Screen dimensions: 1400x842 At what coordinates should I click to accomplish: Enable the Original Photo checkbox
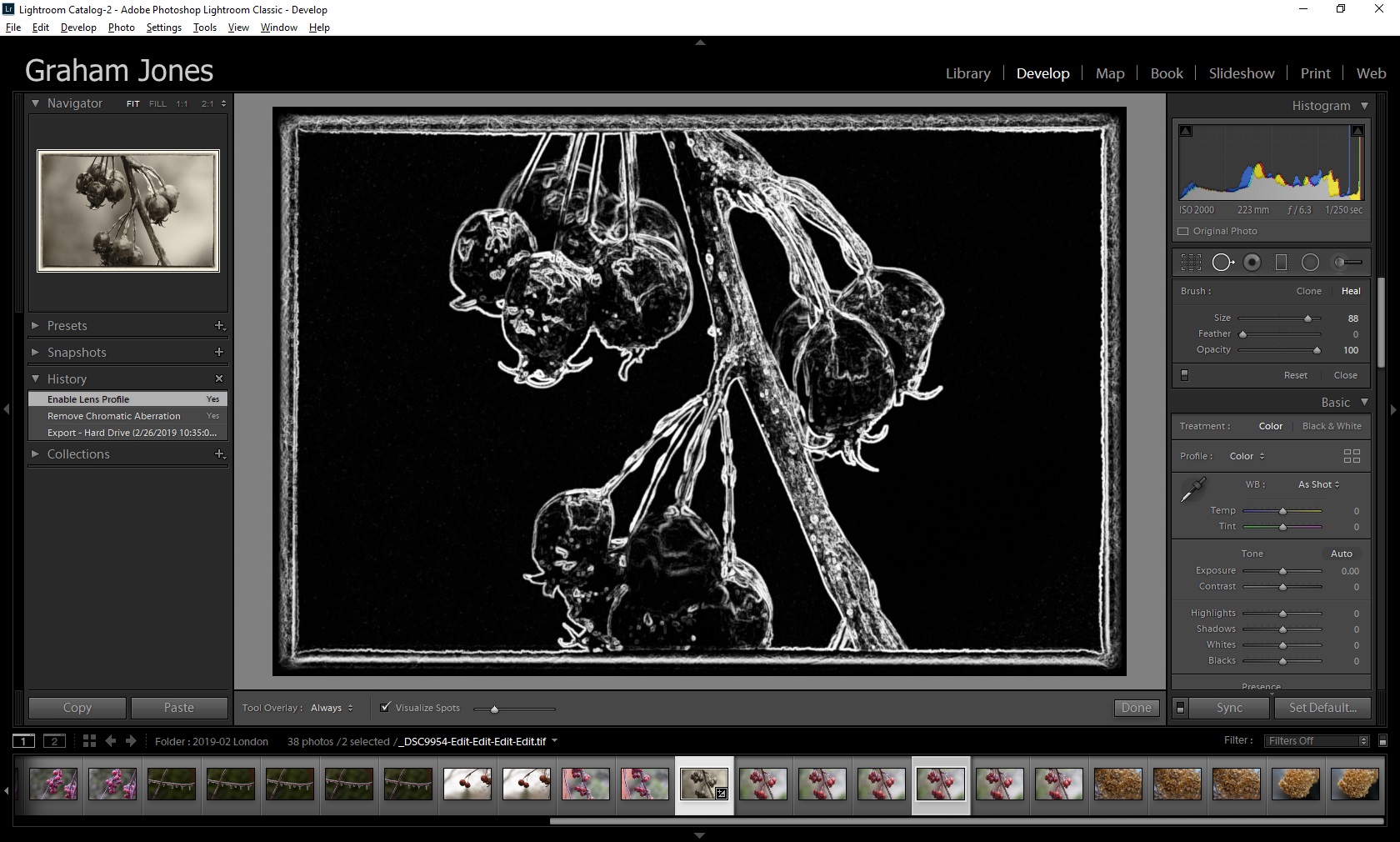1183,231
